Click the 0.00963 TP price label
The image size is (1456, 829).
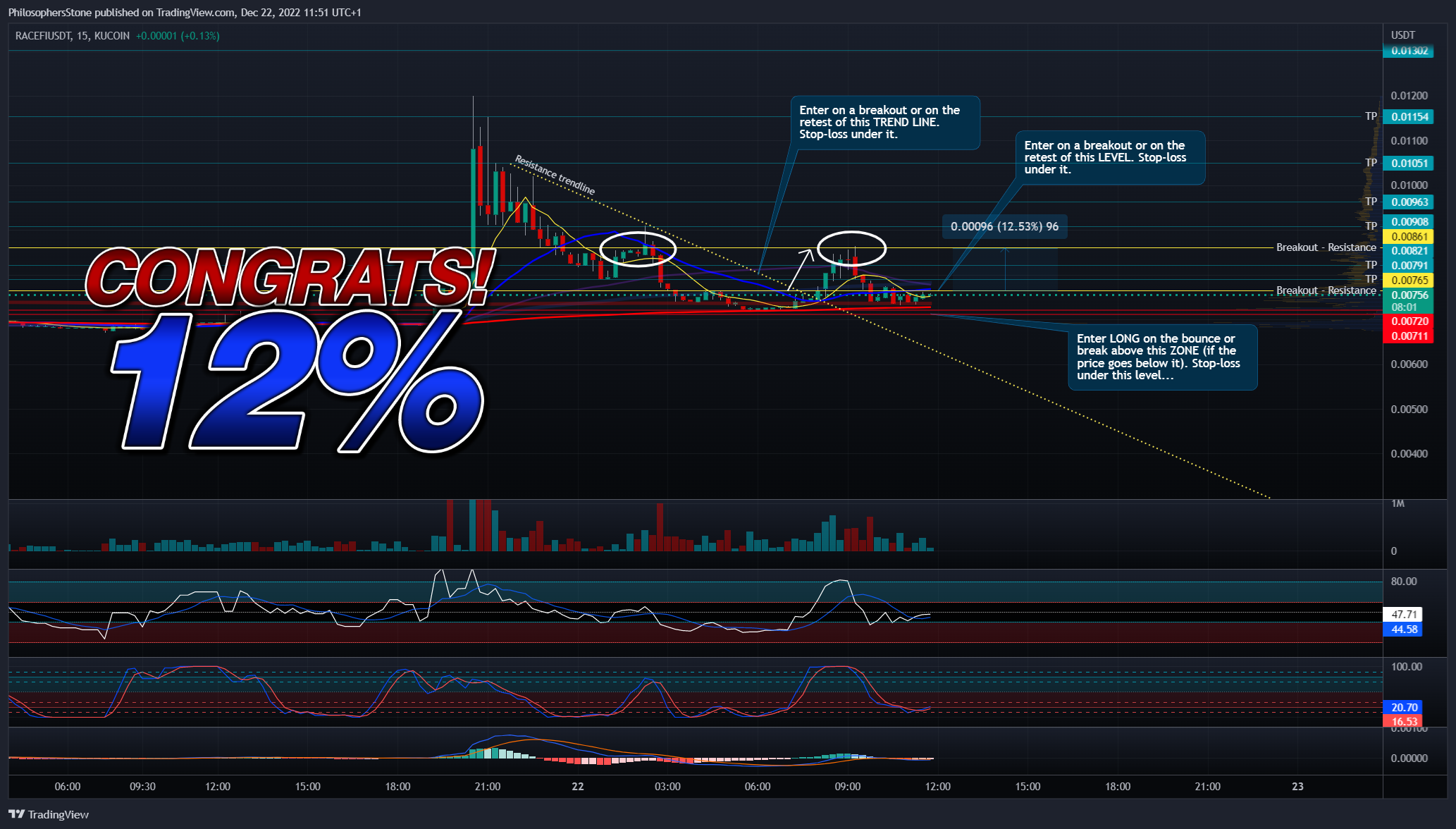1408,202
